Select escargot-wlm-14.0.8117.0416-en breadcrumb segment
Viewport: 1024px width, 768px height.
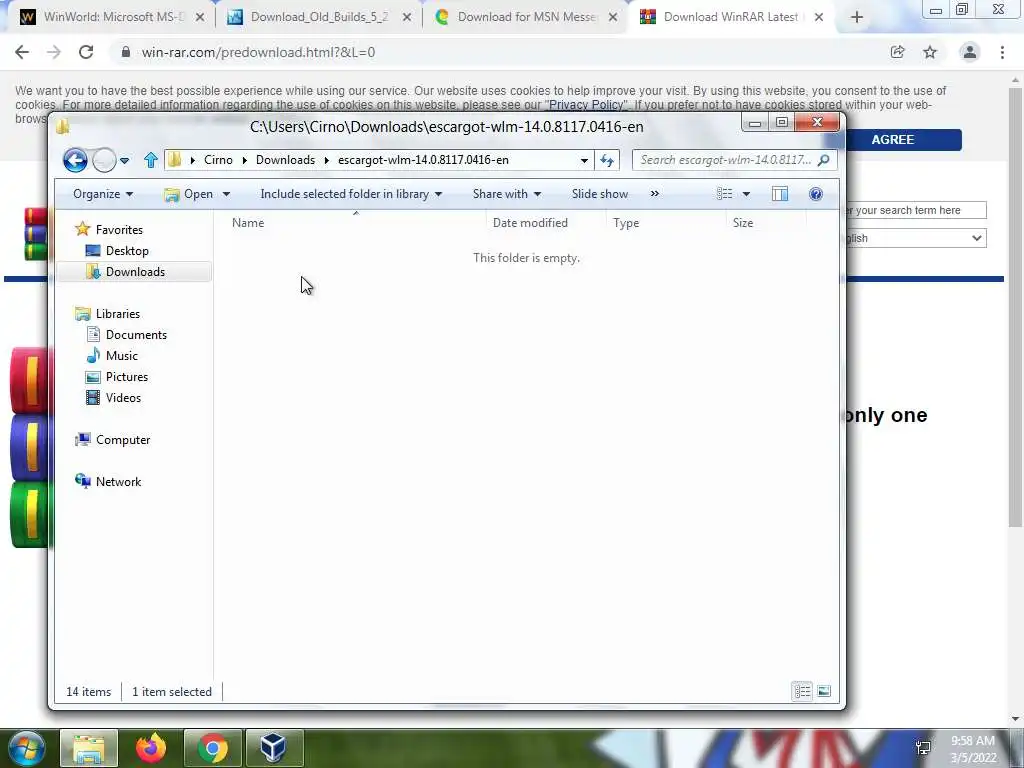pos(423,160)
